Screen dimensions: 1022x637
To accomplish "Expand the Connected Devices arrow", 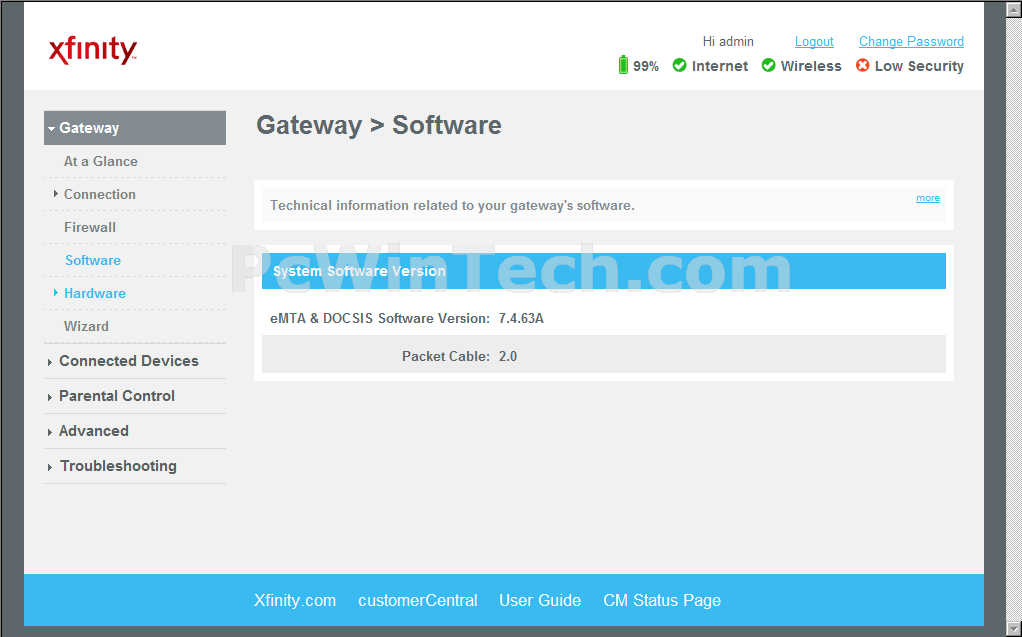I will coord(50,362).
